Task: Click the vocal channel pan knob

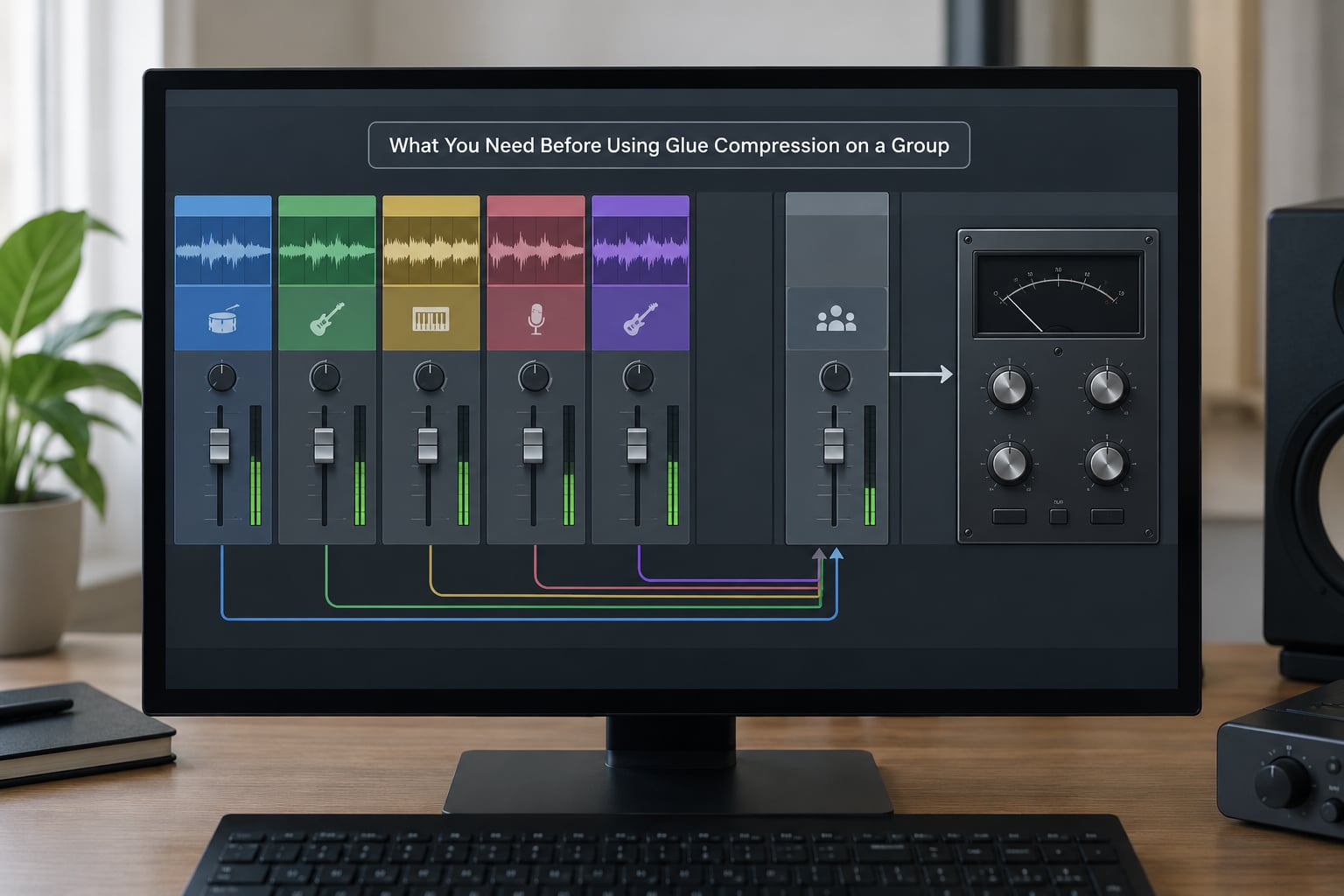Action: (534, 378)
